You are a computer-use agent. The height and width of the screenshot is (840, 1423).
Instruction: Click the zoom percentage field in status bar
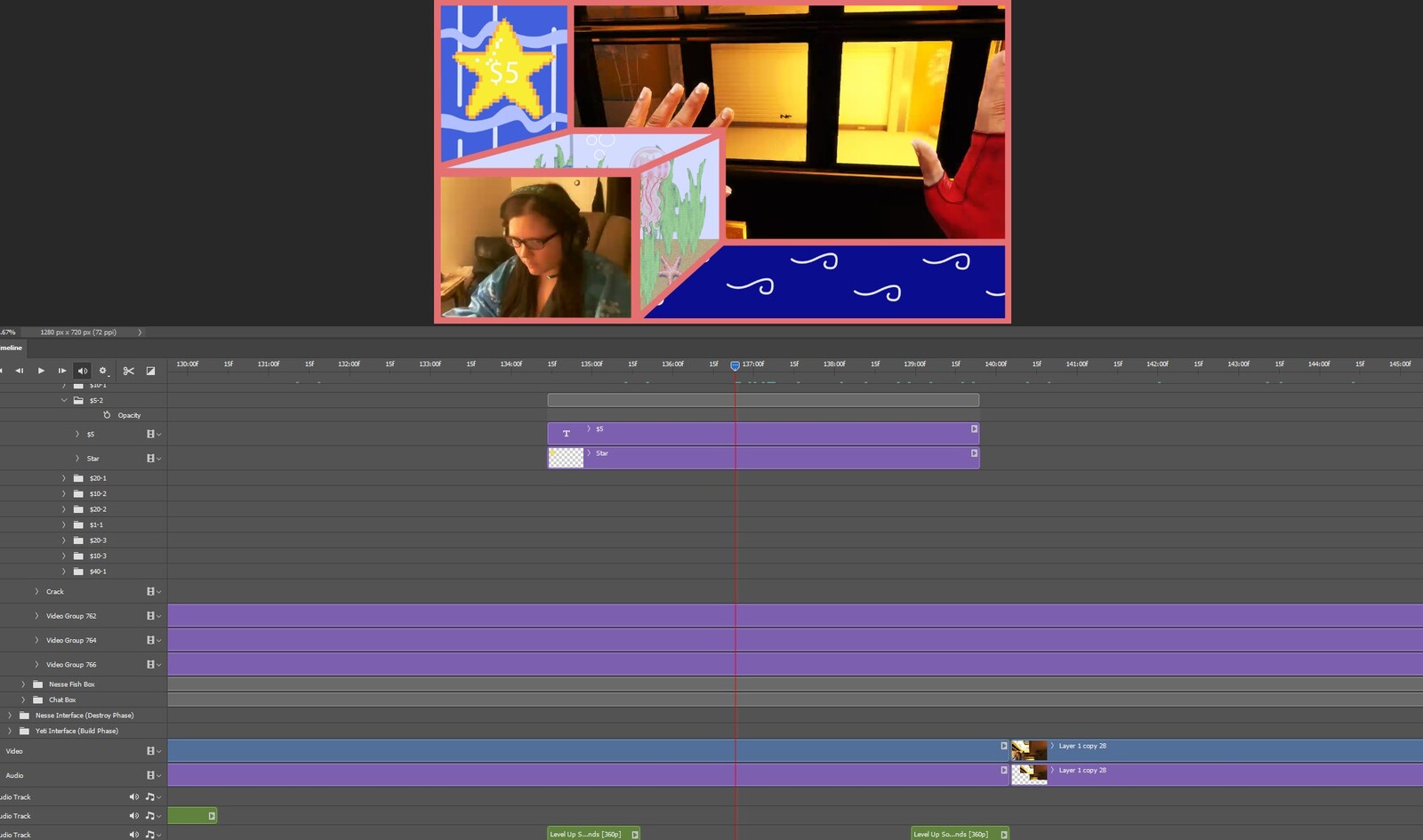[9, 332]
